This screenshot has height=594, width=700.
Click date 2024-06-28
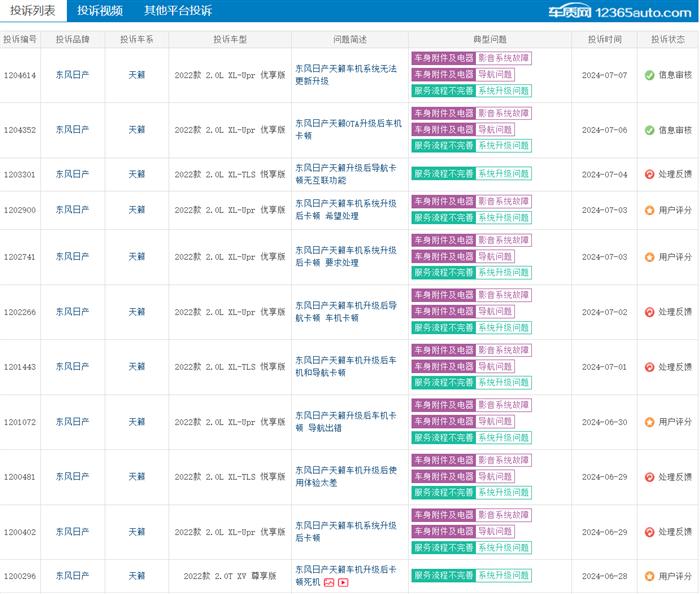[604, 576]
